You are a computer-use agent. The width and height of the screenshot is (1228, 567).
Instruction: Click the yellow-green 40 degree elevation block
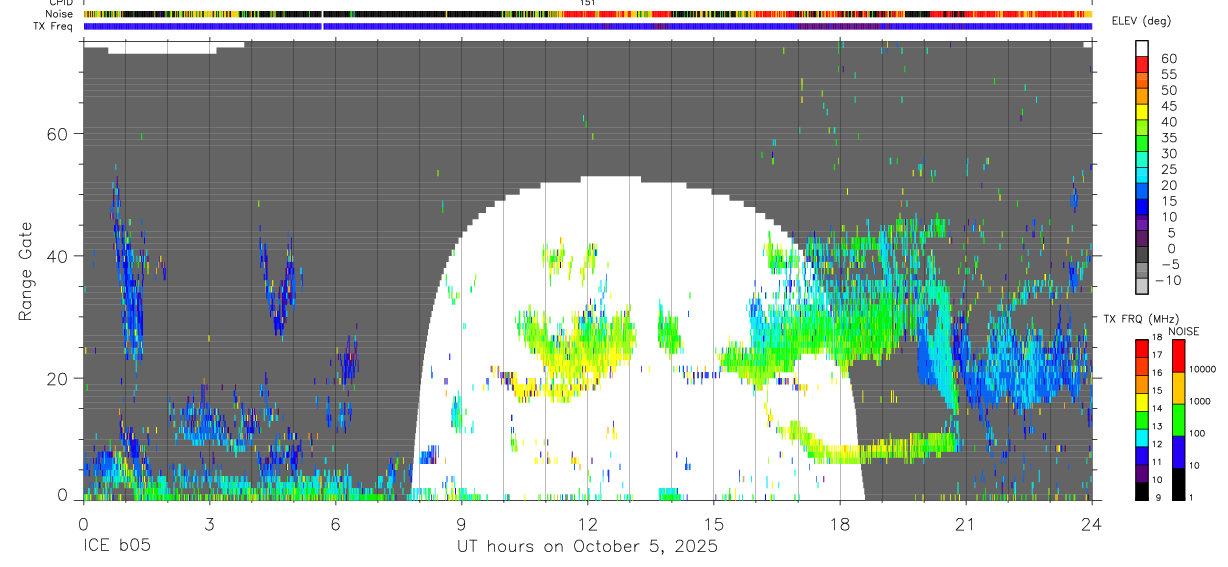click(1142, 126)
